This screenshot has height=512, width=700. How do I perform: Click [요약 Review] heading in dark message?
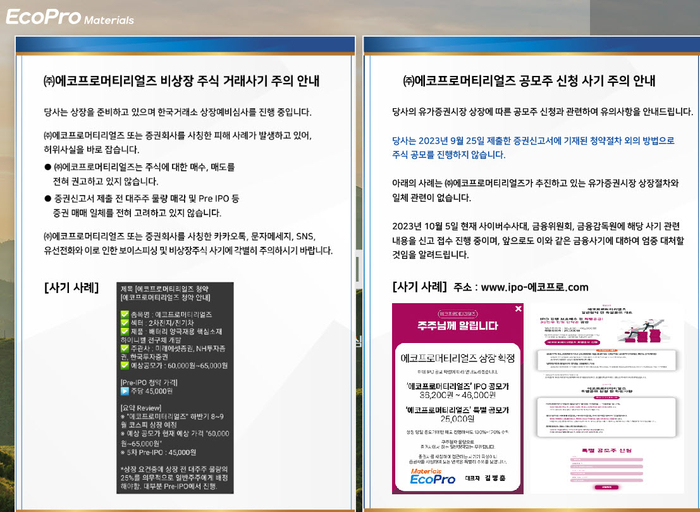point(141,408)
